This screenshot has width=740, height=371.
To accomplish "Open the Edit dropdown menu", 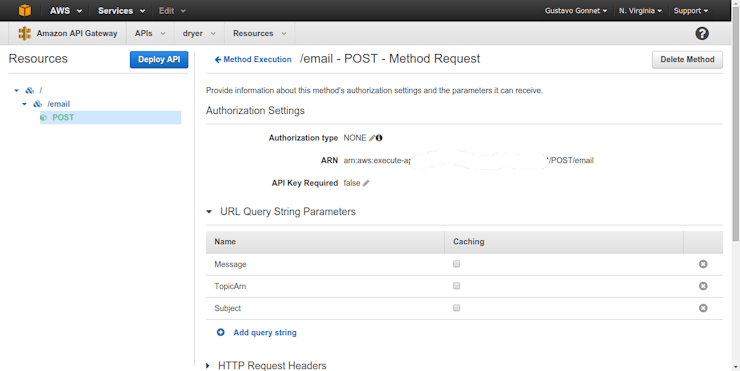I will (x=172, y=10).
